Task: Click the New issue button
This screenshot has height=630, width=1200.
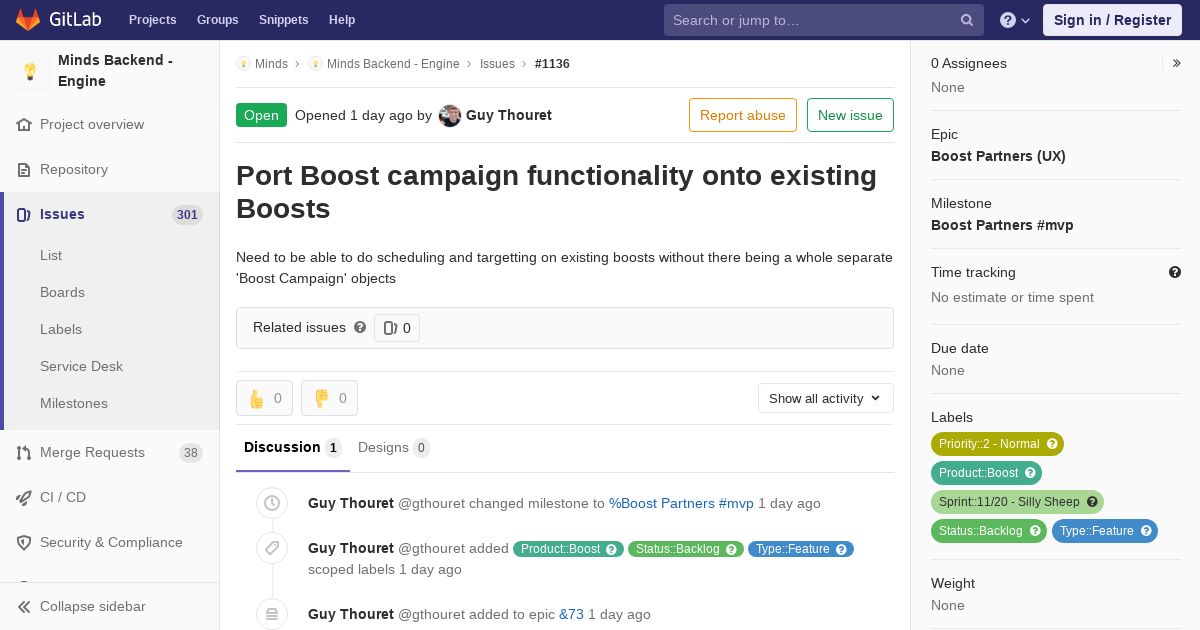Action: pos(850,115)
